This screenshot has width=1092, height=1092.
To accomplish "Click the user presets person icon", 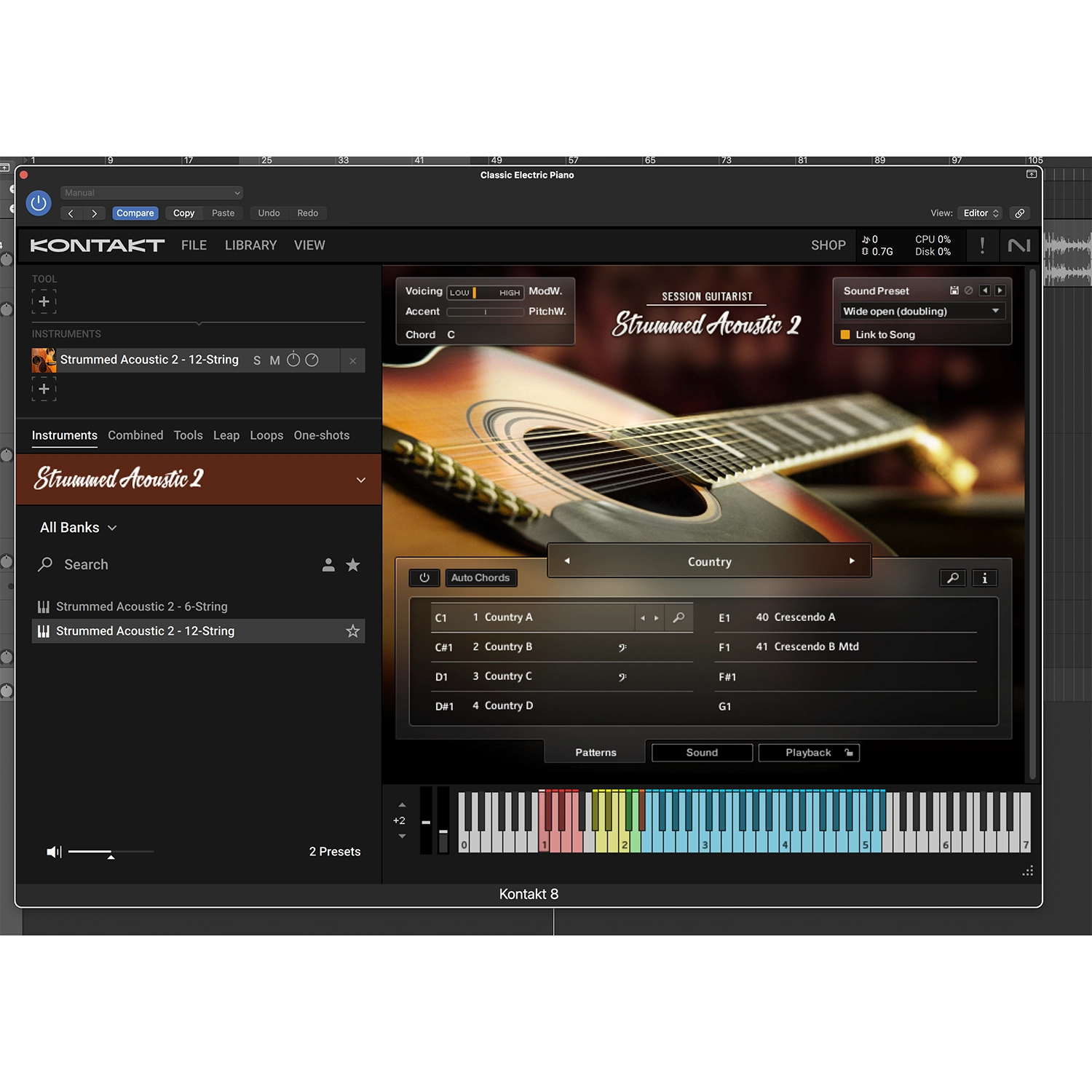I will [x=328, y=565].
